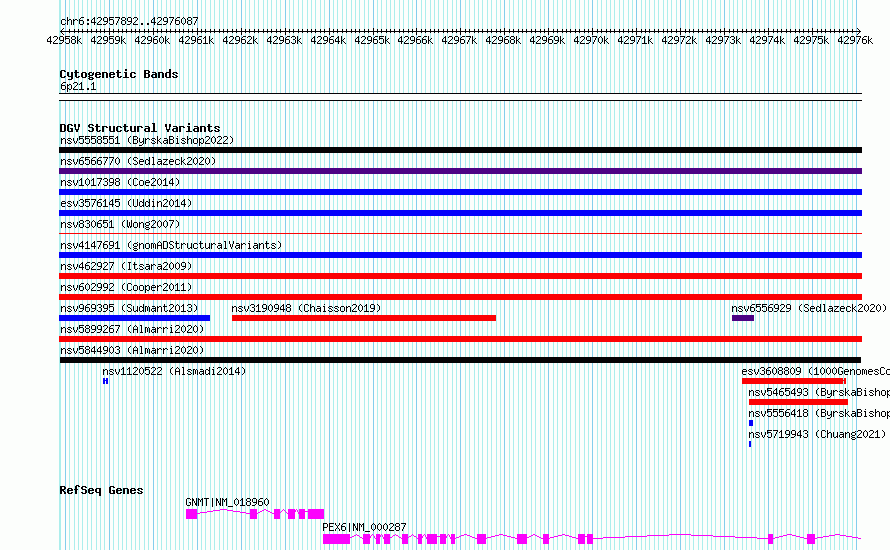This screenshot has width=890, height=550.
Task: Click the small blue nsv5556418 marker
Action: tap(751, 423)
